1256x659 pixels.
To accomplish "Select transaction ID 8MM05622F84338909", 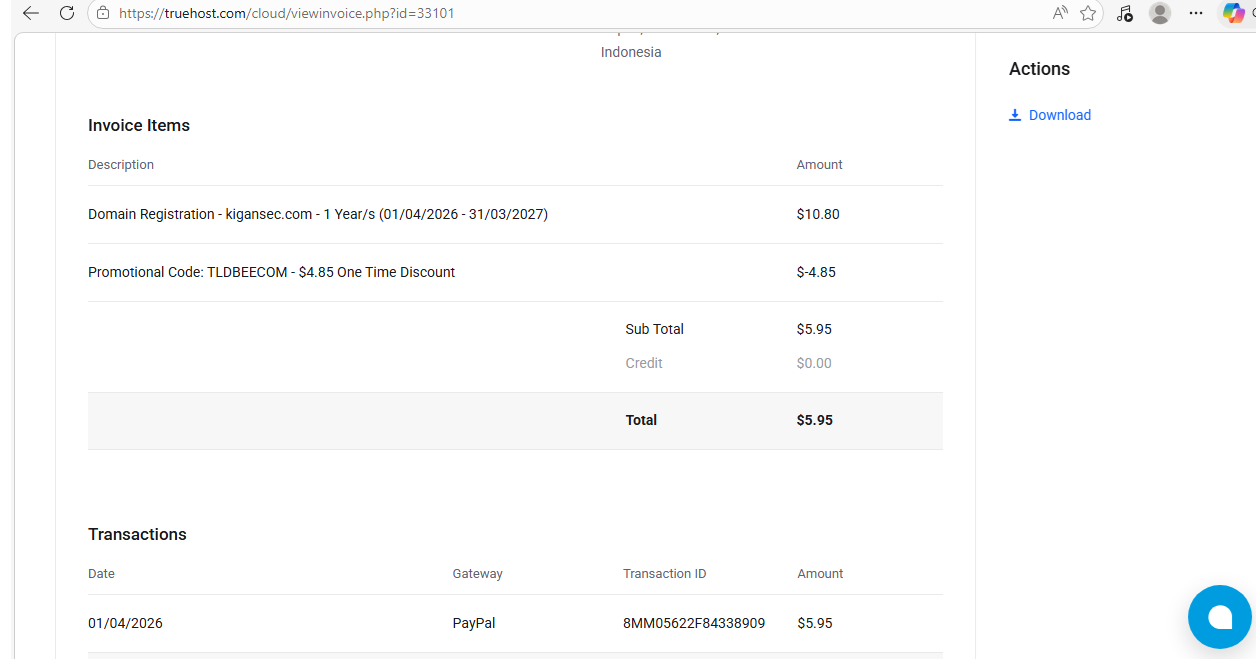I will tap(694, 623).
